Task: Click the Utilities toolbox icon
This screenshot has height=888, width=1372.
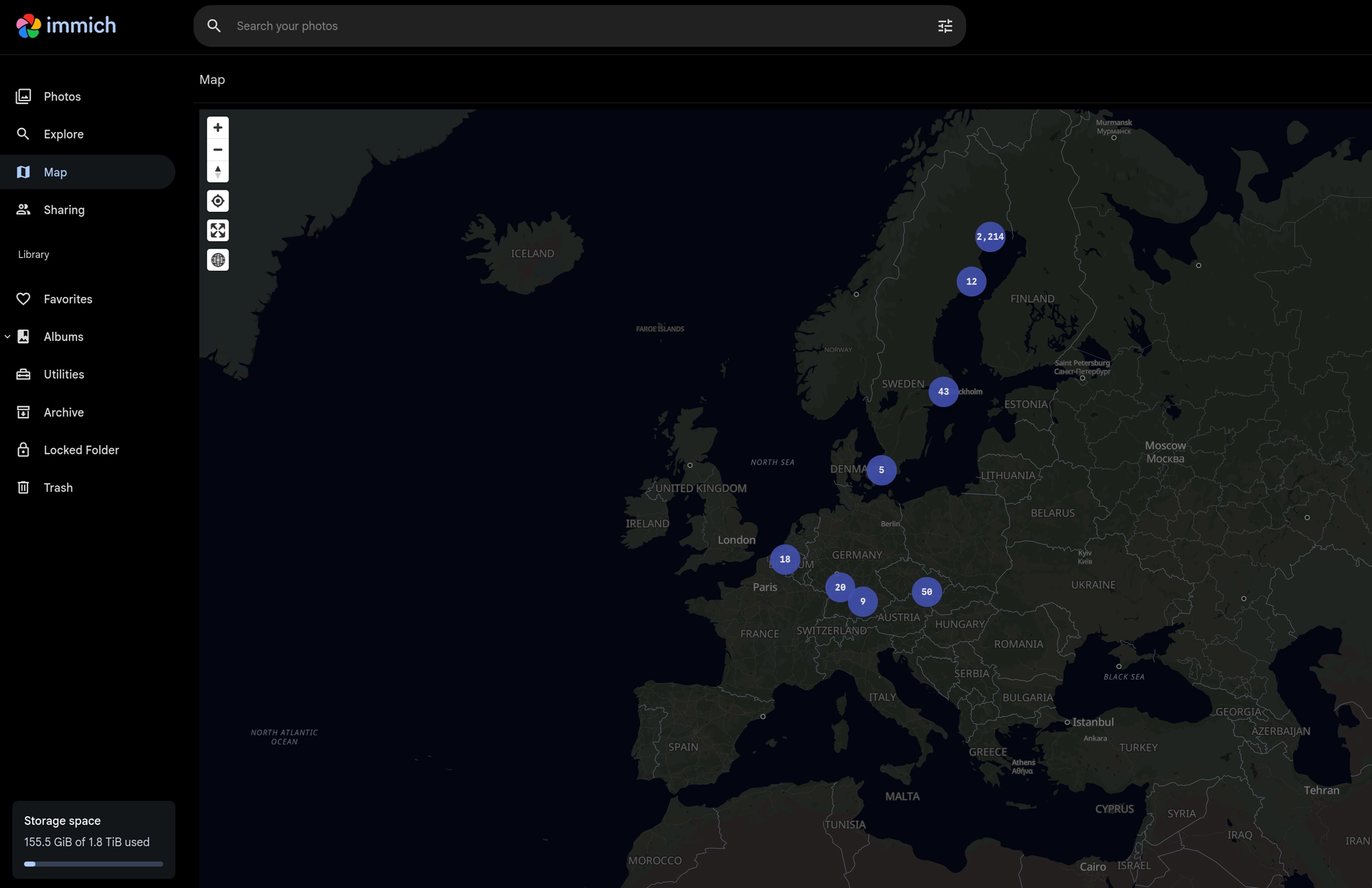Action: pos(23,374)
